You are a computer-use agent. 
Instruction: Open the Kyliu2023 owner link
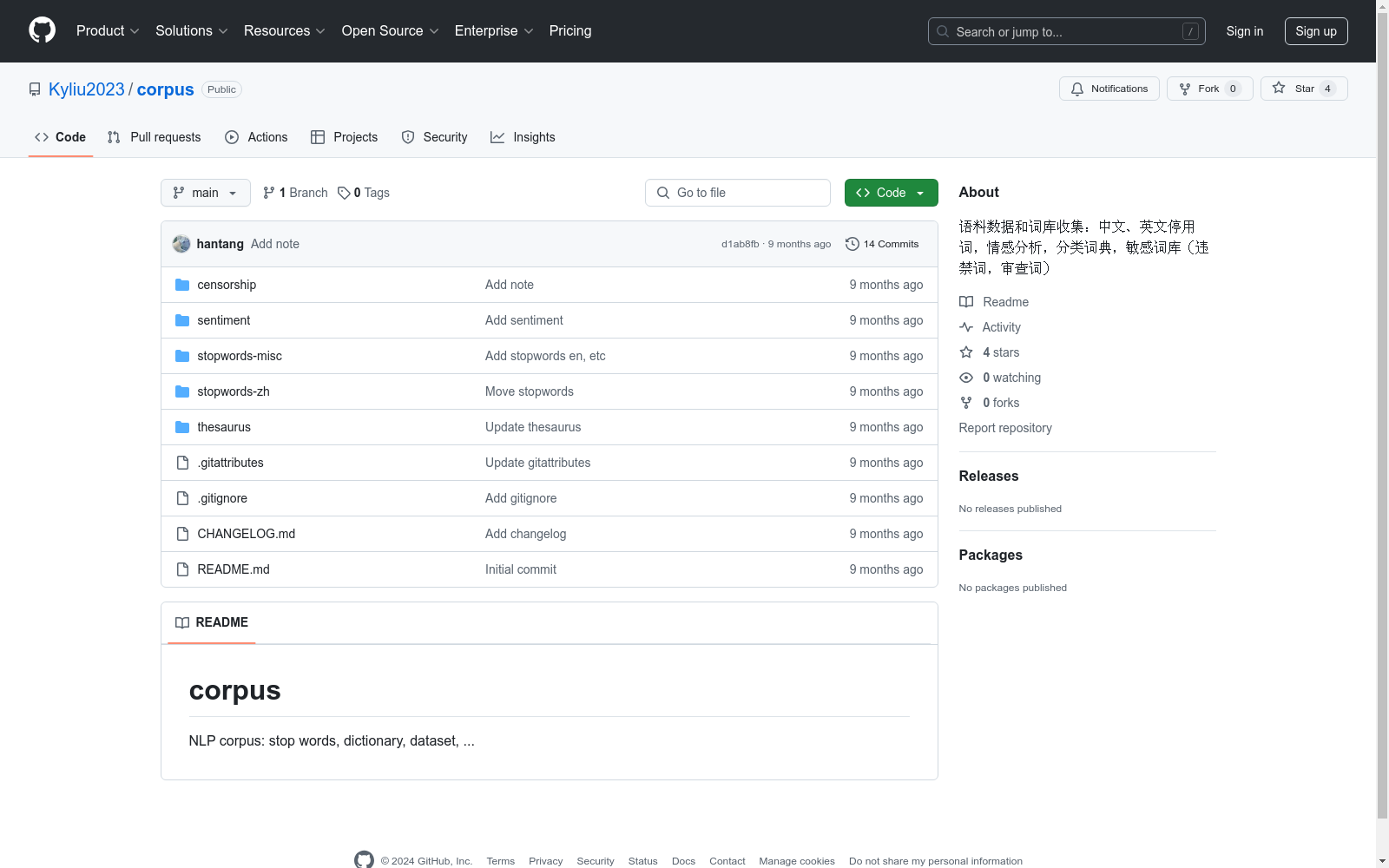[87, 89]
